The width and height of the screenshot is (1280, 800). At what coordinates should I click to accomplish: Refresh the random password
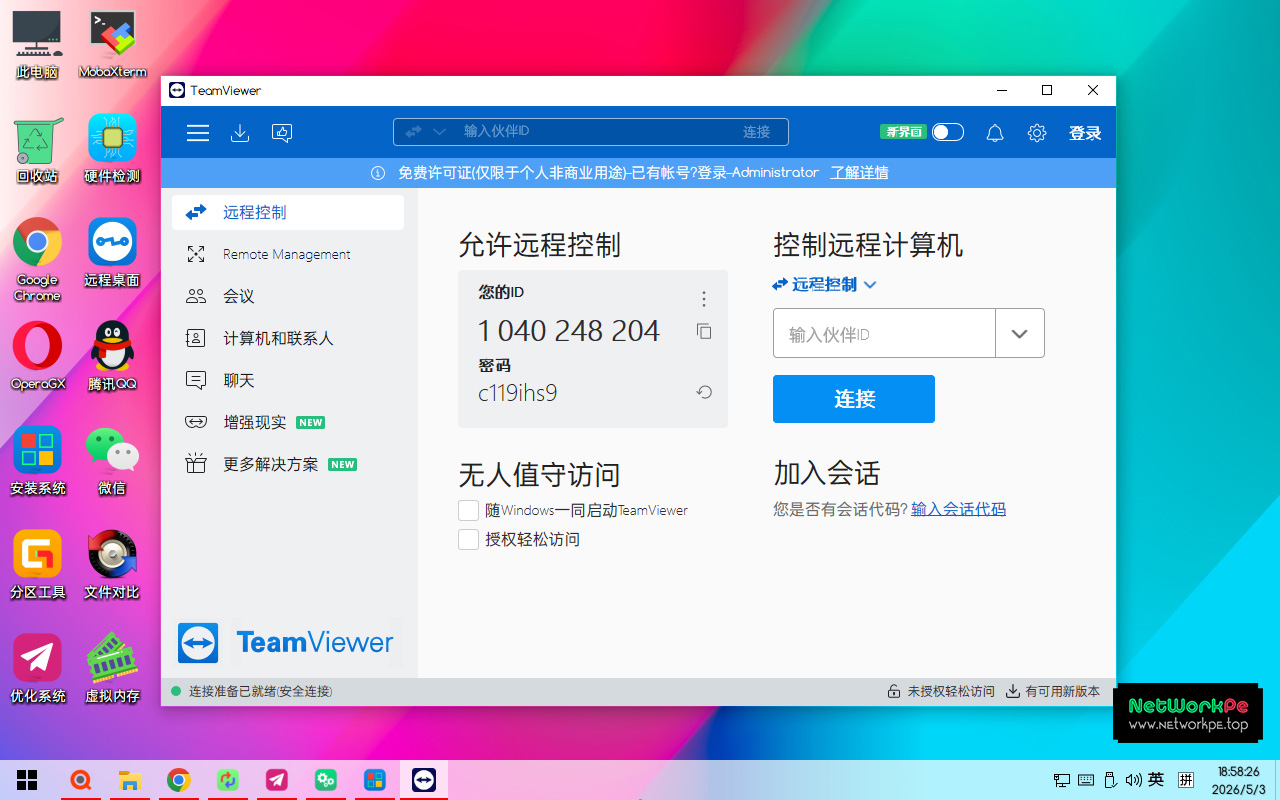[704, 393]
